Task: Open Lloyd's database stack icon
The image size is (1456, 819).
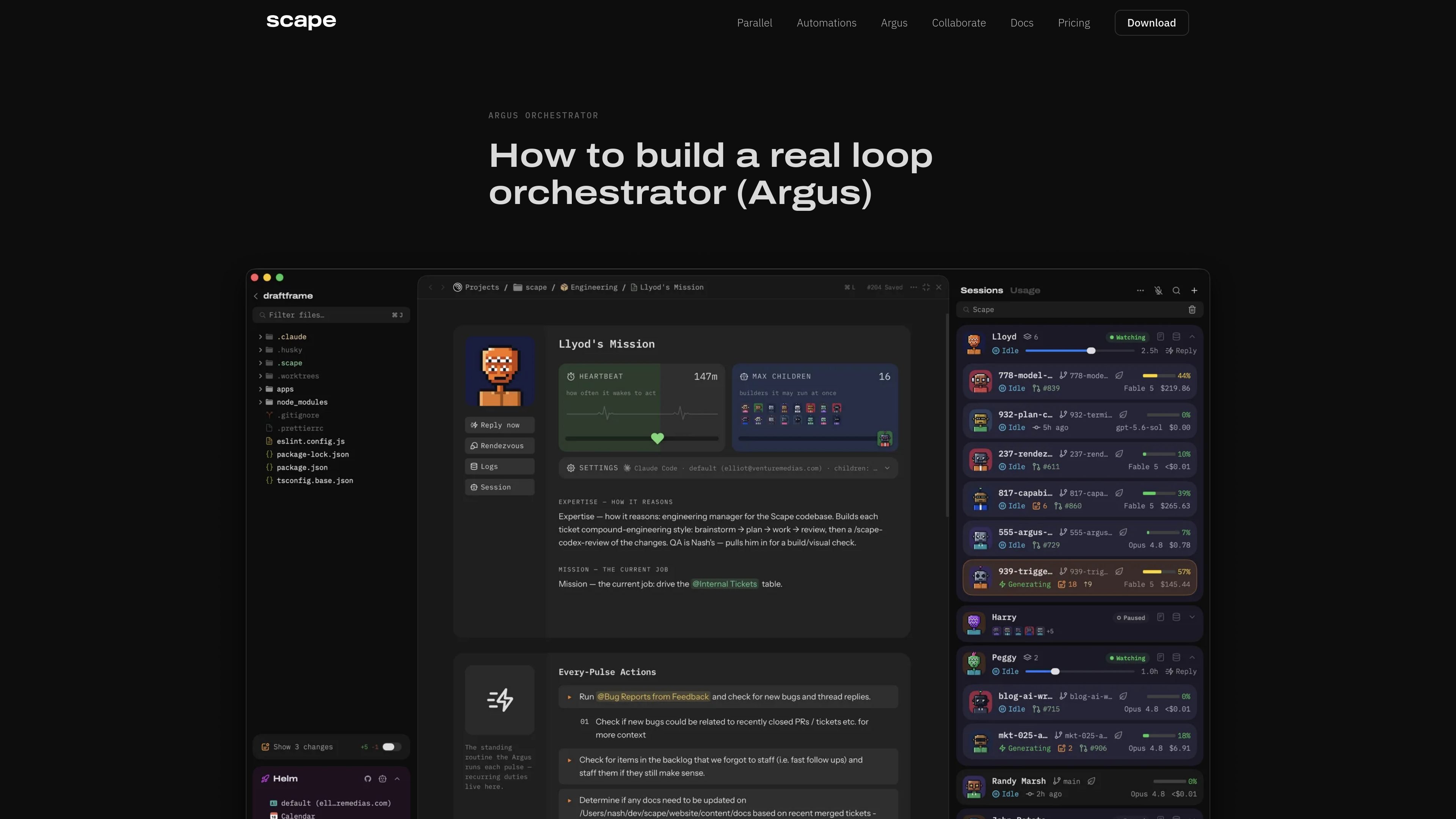Action: click(x=1176, y=337)
